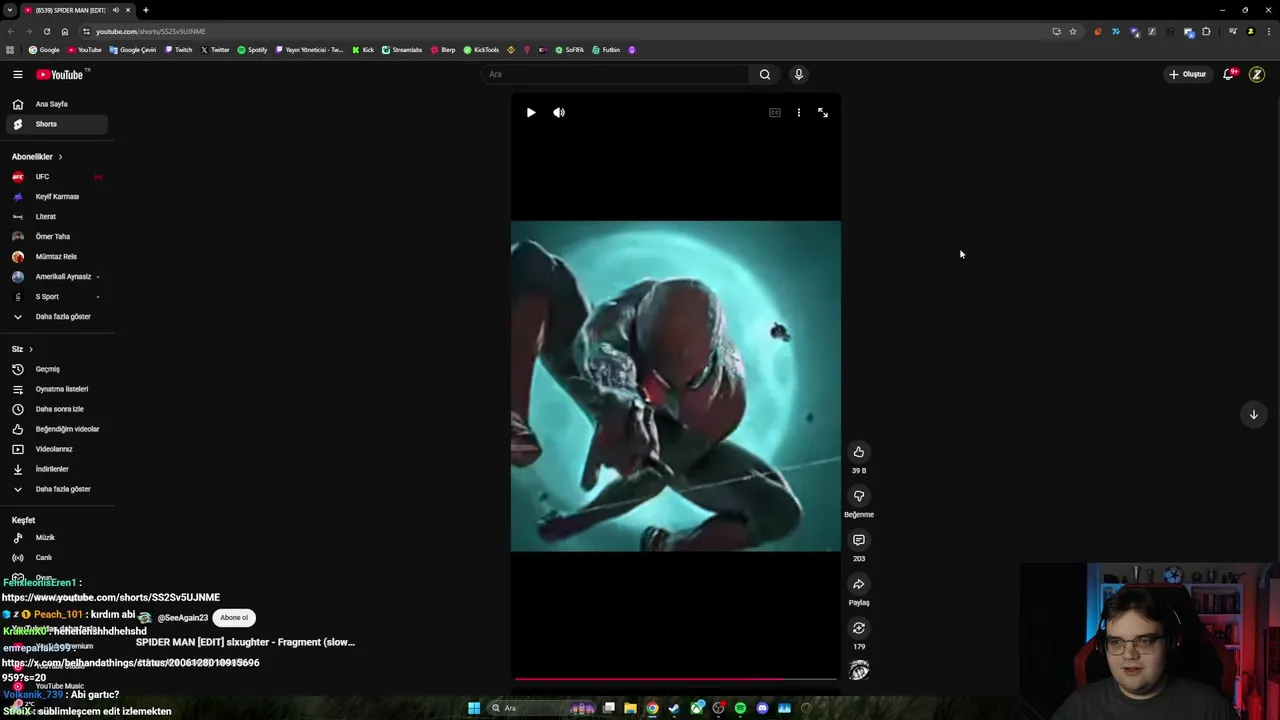
Task: Open the three-dot more options on the short
Action: 798,113
